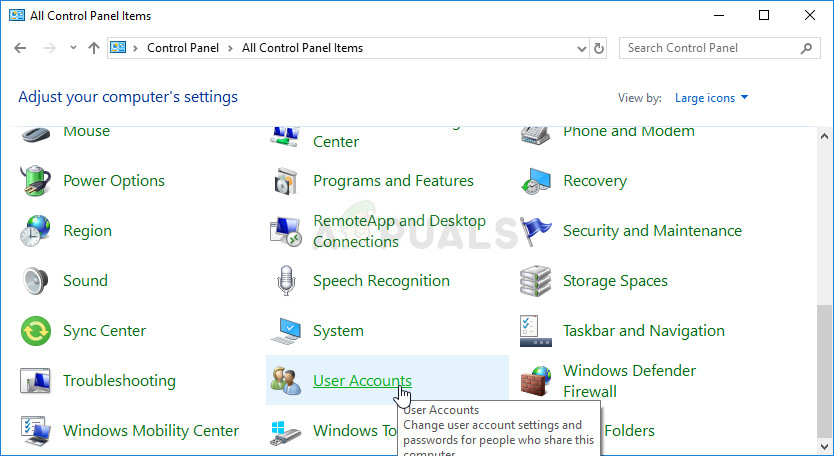Open the Sync Center green icon
The height and width of the screenshot is (456, 834).
click(x=36, y=331)
